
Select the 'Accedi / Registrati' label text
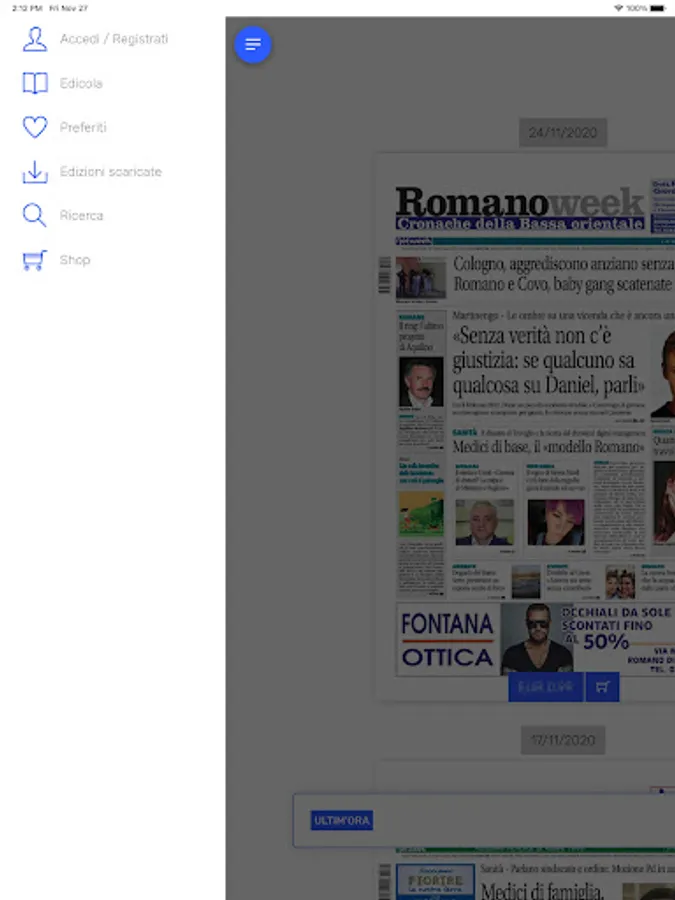click(114, 39)
